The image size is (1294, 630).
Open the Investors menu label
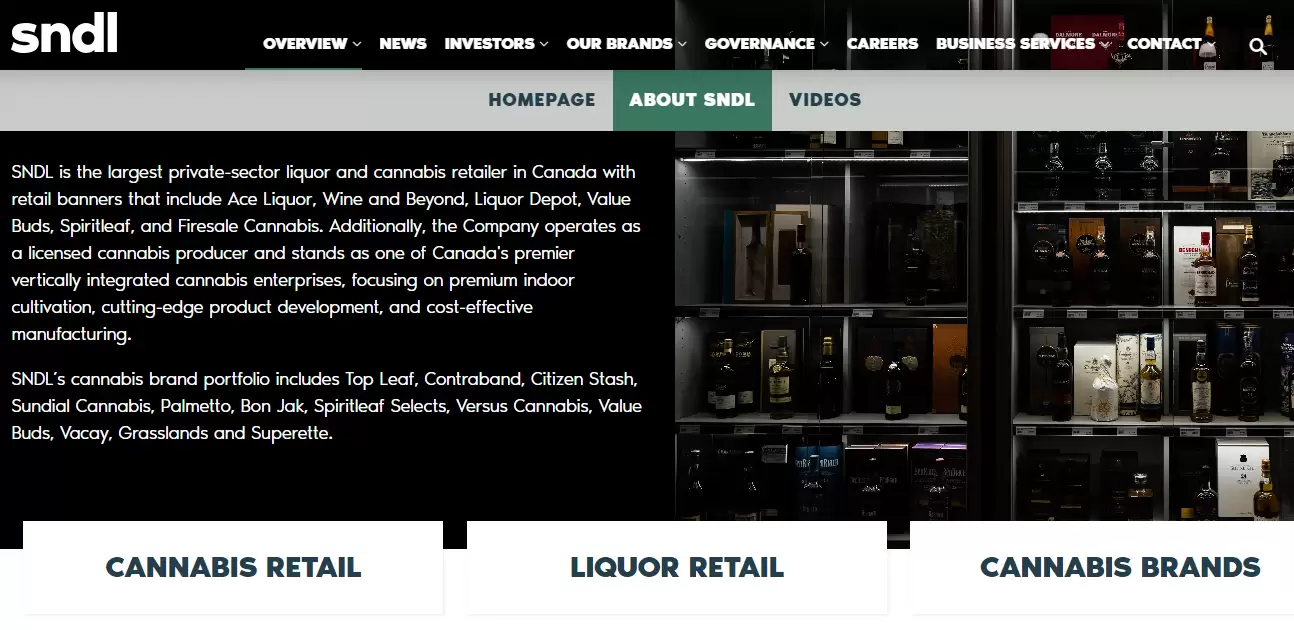point(490,44)
